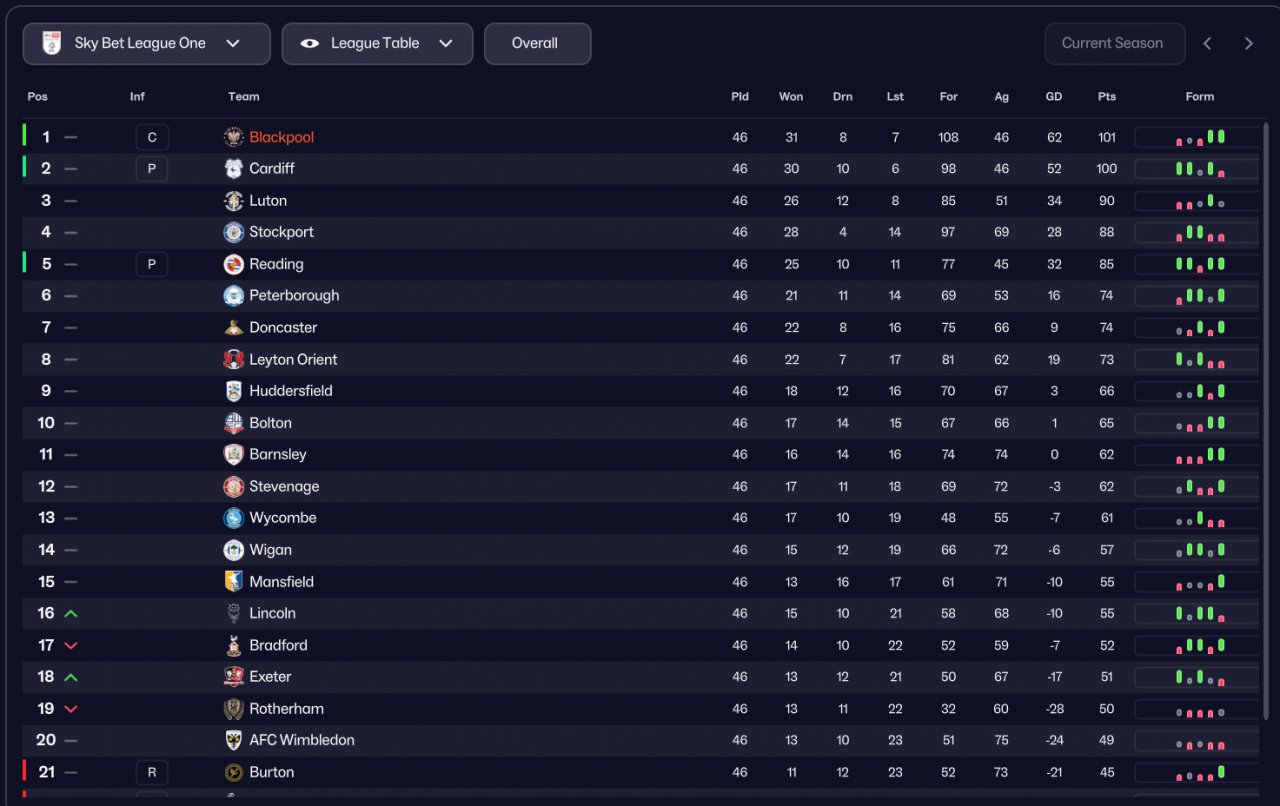Go to the previous season arrow
Viewport: 1280px width, 806px height.
[x=1207, y=44]
